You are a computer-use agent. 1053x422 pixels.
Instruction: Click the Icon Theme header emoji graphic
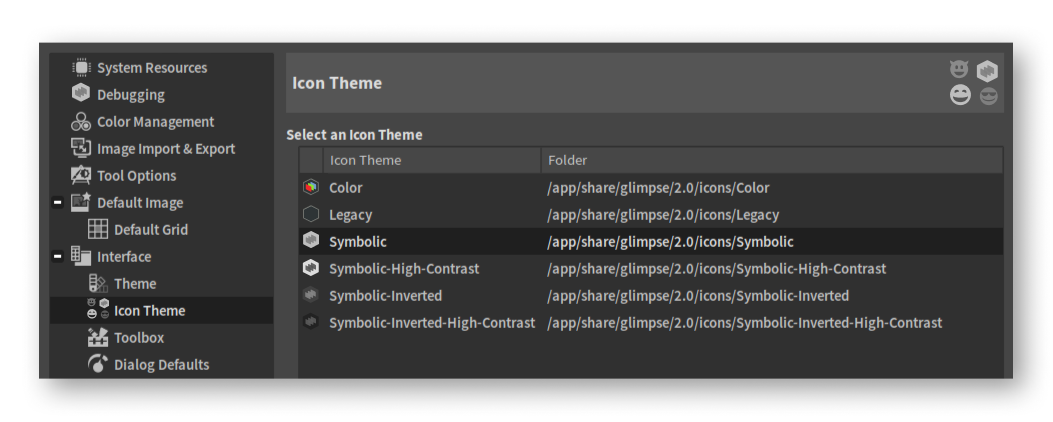pyautogui.click(x=974, y=83)
